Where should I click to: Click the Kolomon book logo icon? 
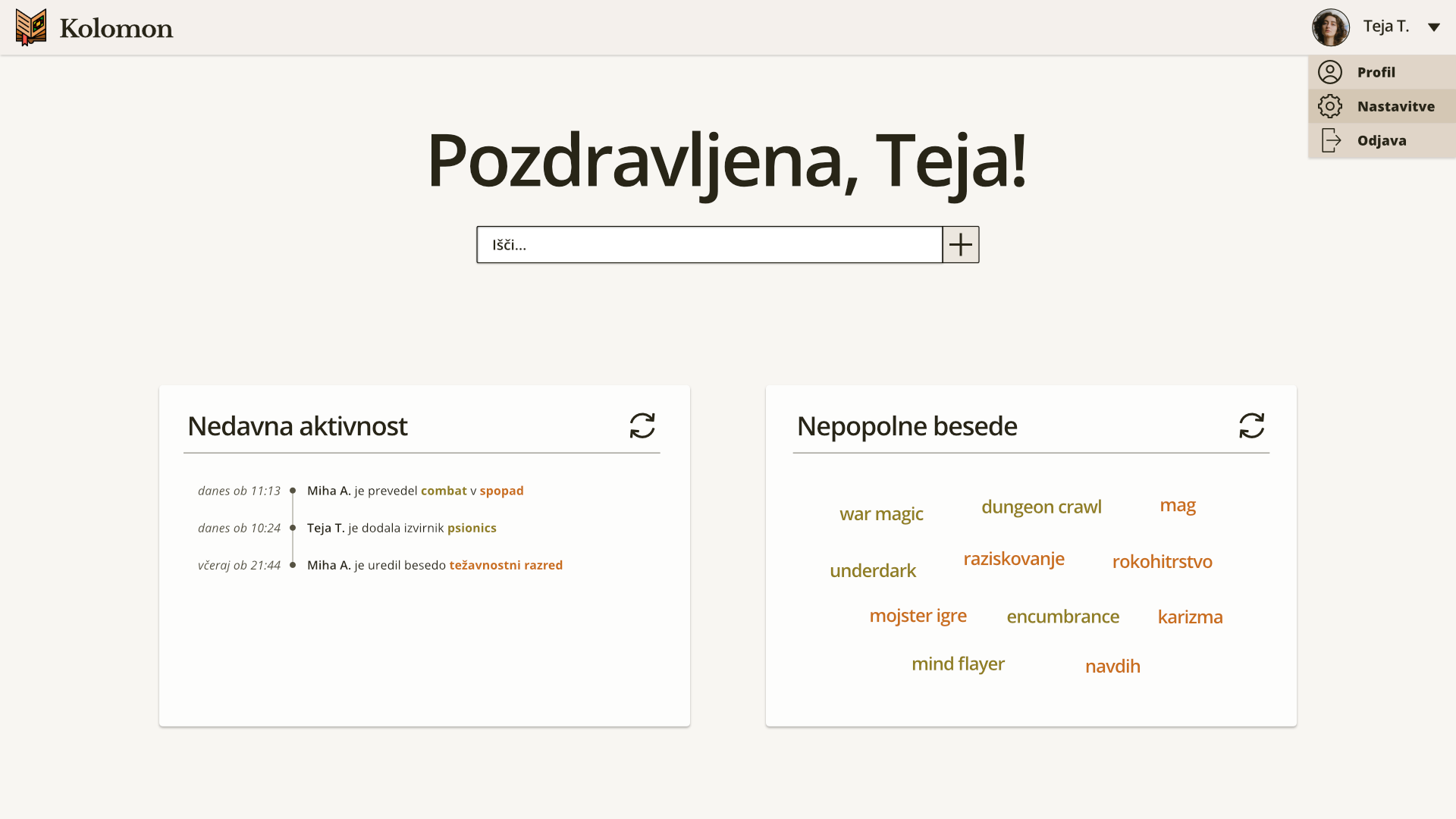pyautogui.click(x=31, y=27)
